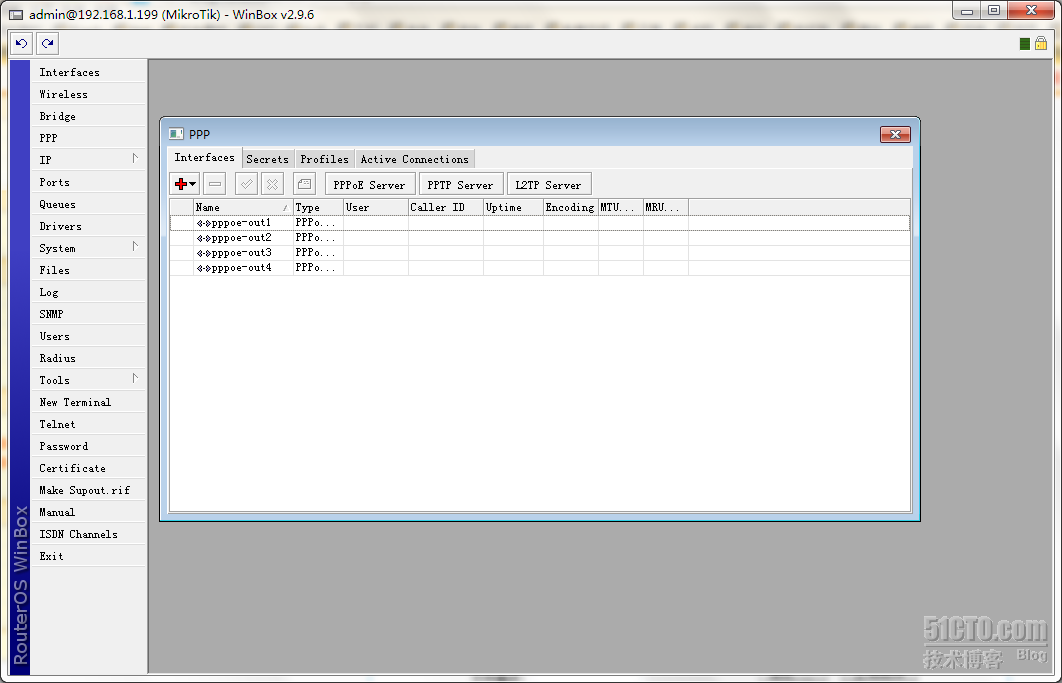Open the Bridge sidebar menu
The image size is (1062, 683).
coord(88,116)
